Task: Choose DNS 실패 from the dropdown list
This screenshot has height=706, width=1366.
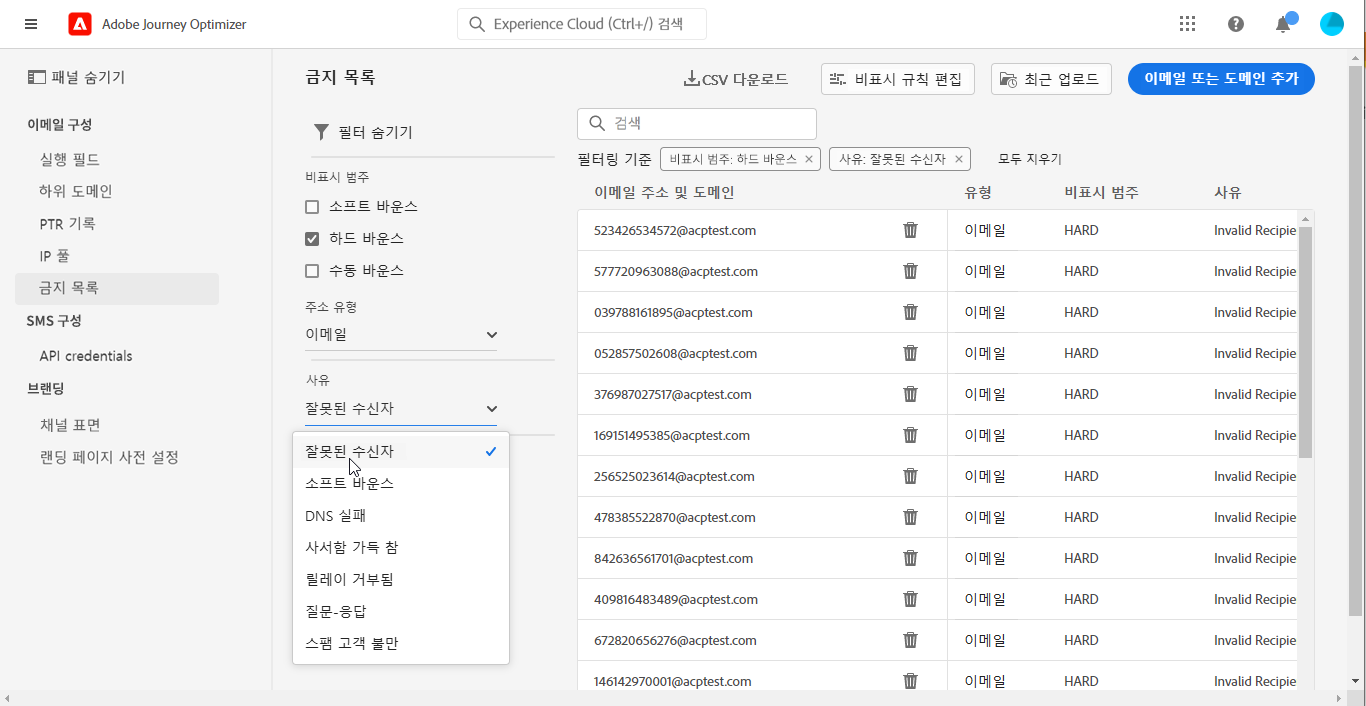Action: click(x=401, y=516)
